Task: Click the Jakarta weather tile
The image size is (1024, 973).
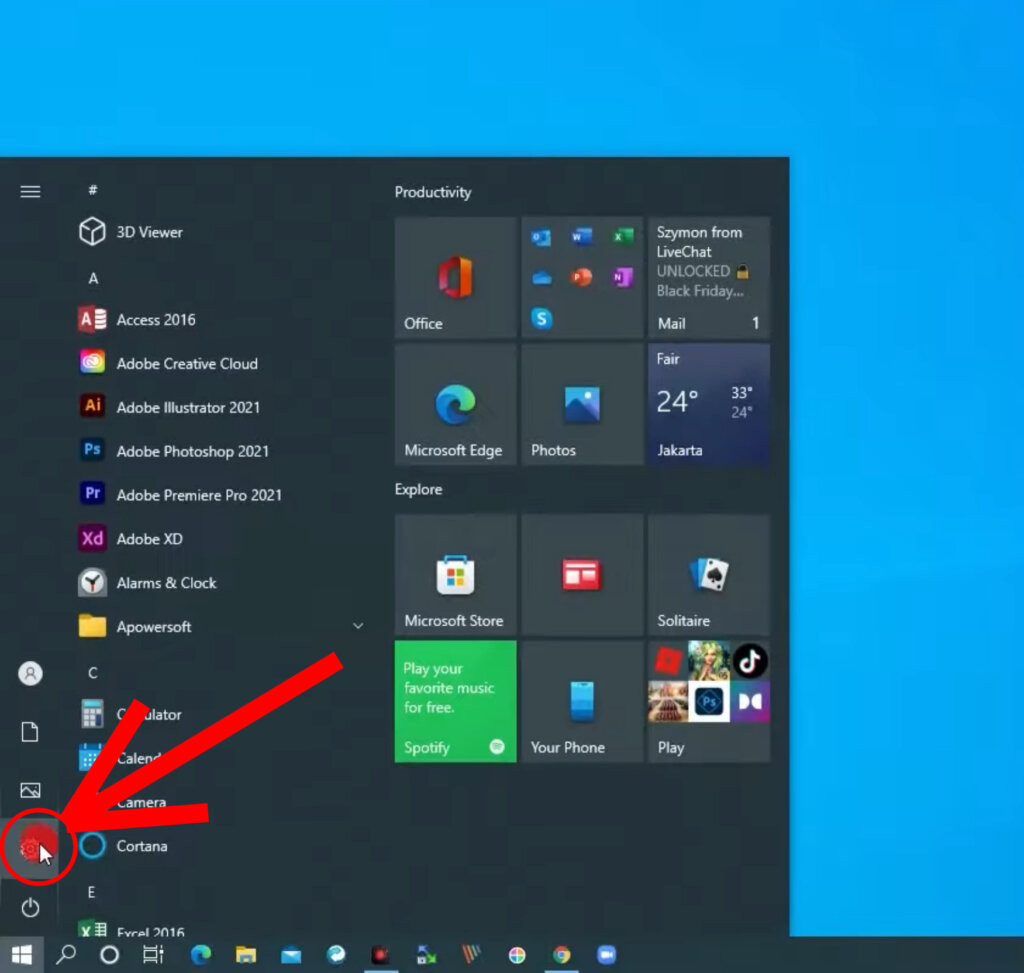Action: tap(709, 405)
